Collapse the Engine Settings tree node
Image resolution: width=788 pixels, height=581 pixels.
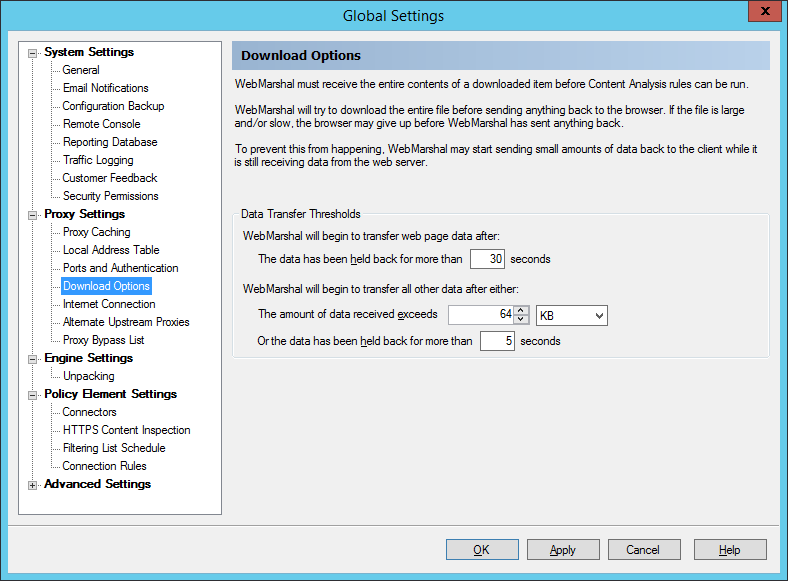(x=33, y=359)
